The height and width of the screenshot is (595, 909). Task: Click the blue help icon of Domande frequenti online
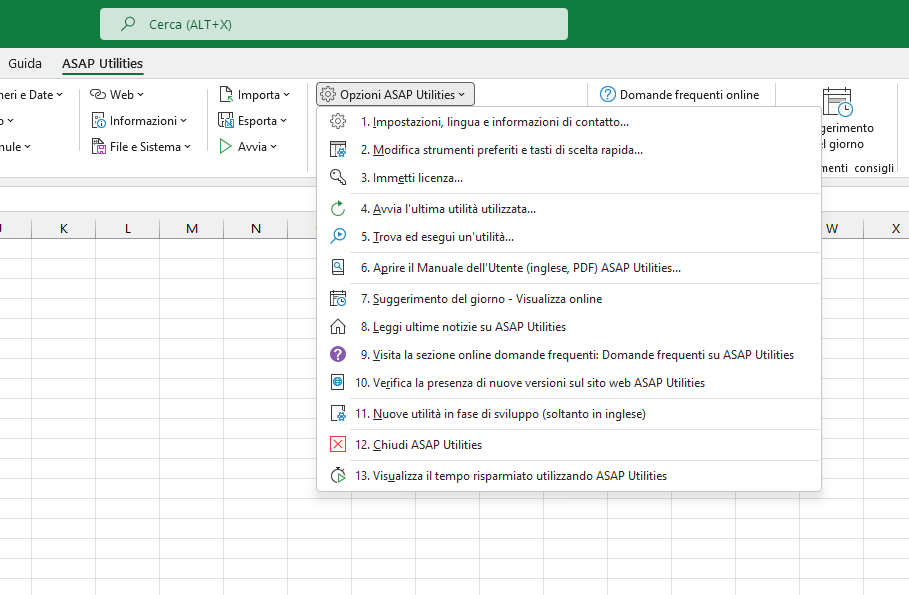coord(608,95)
